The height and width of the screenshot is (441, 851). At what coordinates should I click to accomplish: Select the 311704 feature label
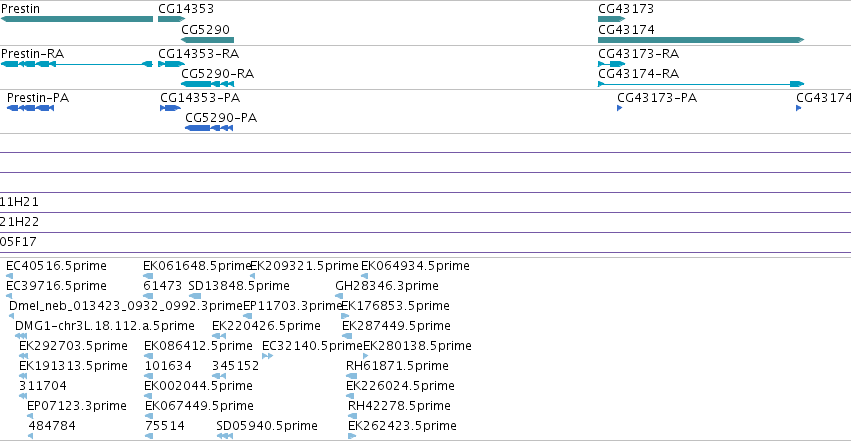pyautogui.click(x=43, y=386)
